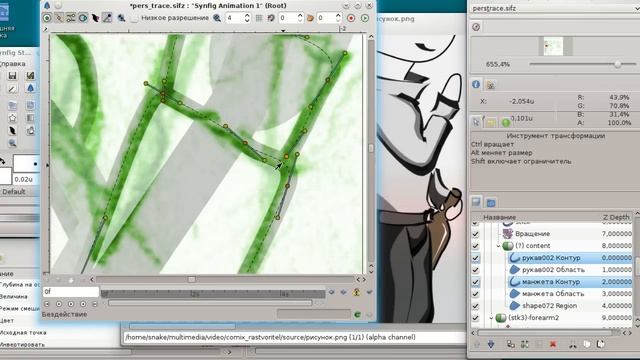The image size is (640, 360).
Task: Click the seek to previous keyframe icon
Action: click(331, 292)
